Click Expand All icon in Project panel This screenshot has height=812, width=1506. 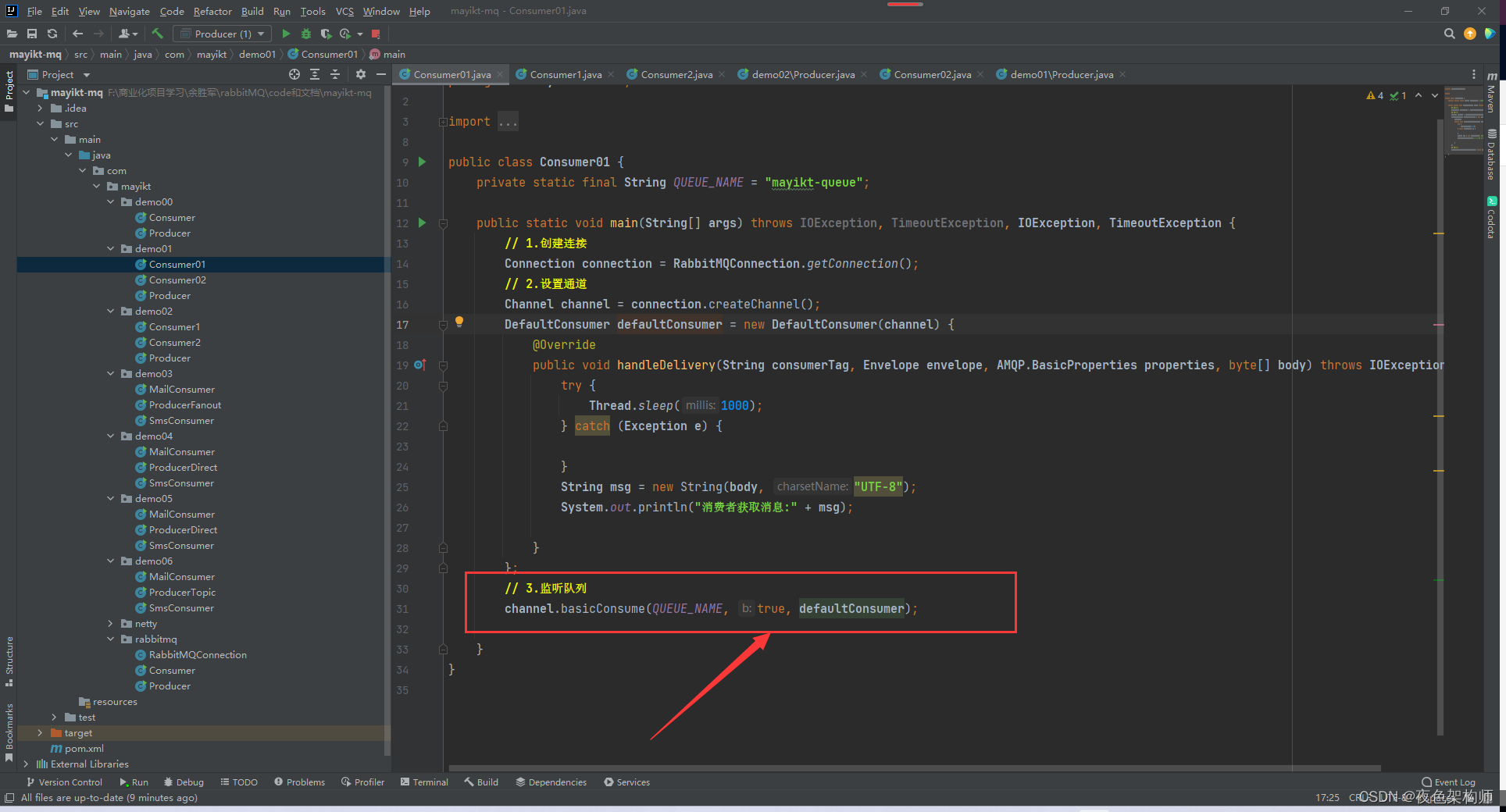pos(315,74)
